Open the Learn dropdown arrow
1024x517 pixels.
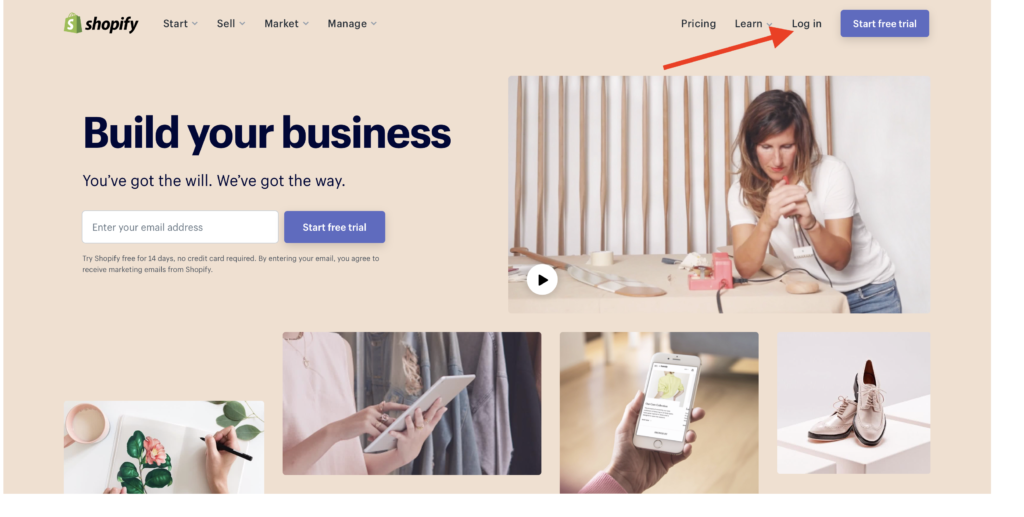pos(769,24)
